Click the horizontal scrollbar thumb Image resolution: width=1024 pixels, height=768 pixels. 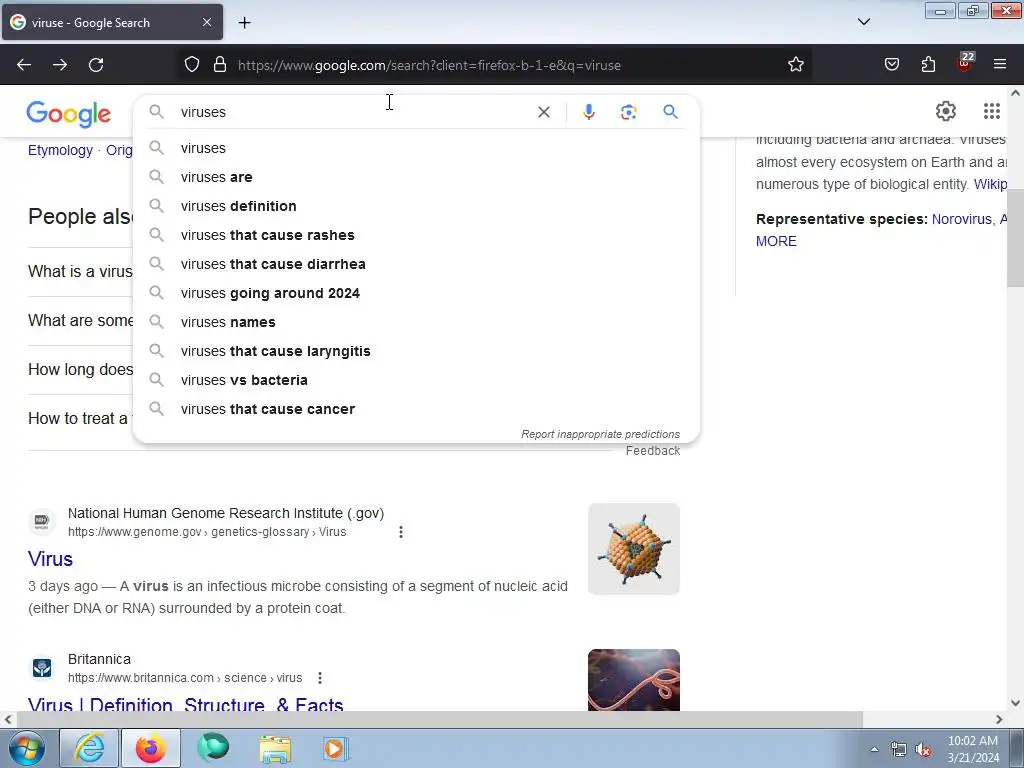pyautogui.click(x=439, y=720)
